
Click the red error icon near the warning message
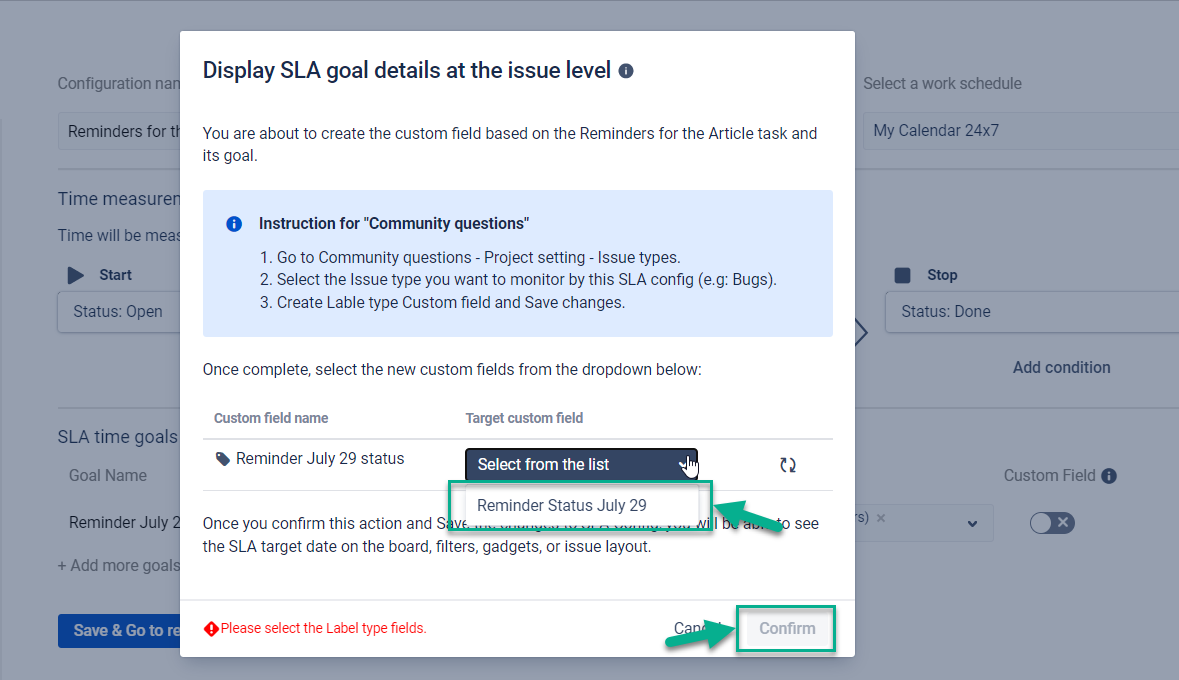[209, 628]
